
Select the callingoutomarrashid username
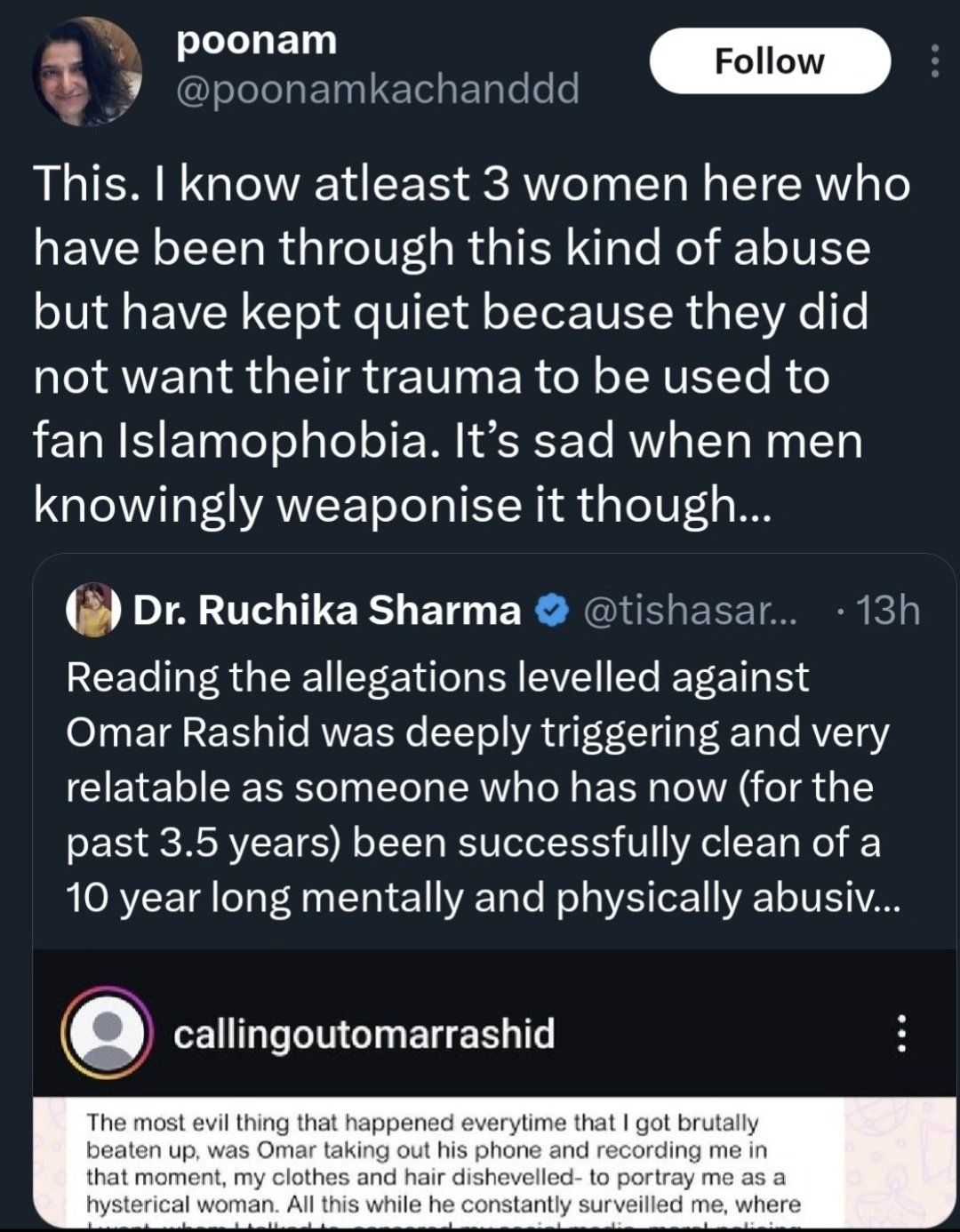click(x=364, y=1034)
